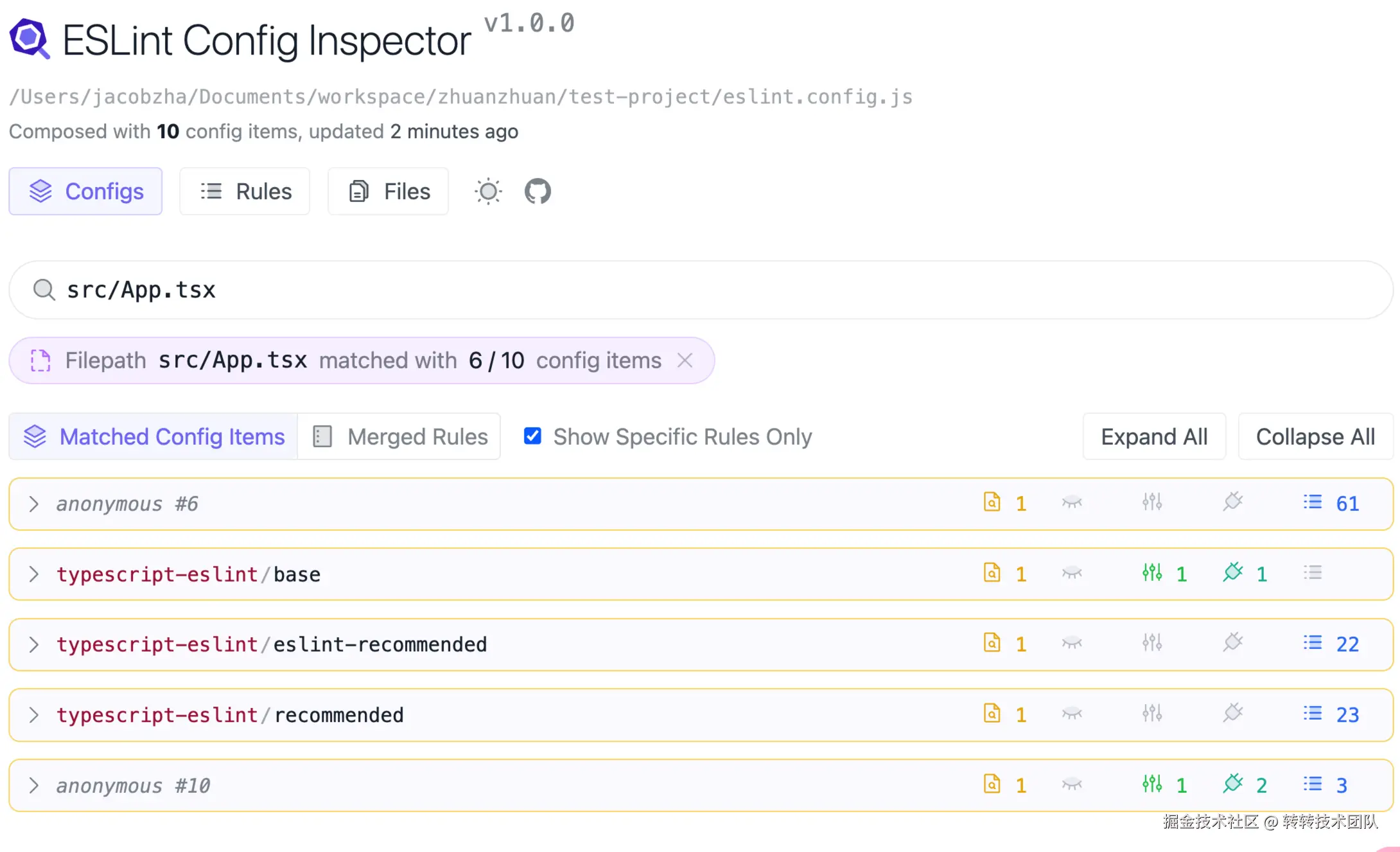The height and width of the screenshot is (852, 1400).
Task: Dismiss the src/App.tsx matched filepath badge
Action: tap(685, 360)
